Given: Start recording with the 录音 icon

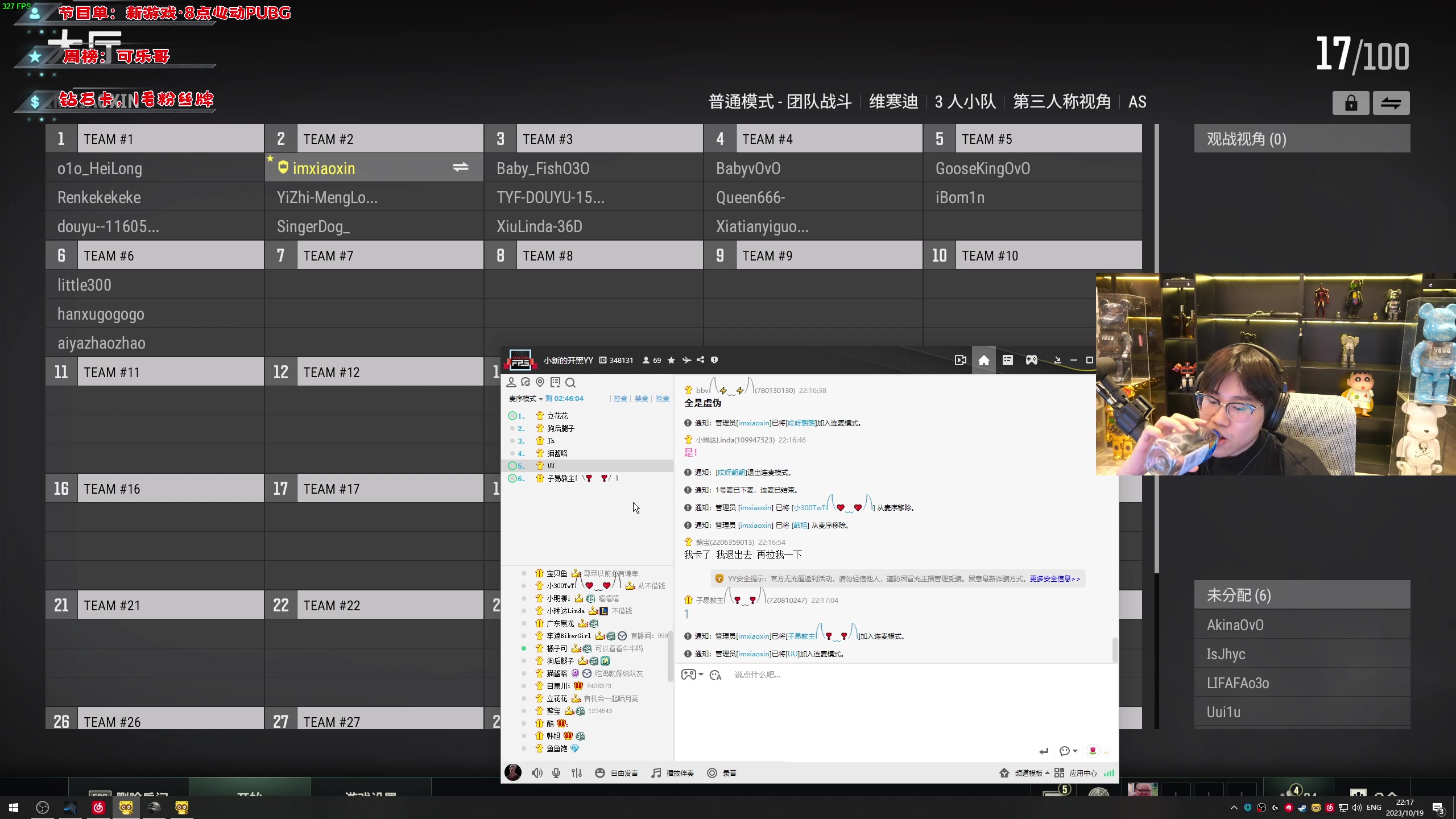Looking at the screenshot, I should [712, 772].
